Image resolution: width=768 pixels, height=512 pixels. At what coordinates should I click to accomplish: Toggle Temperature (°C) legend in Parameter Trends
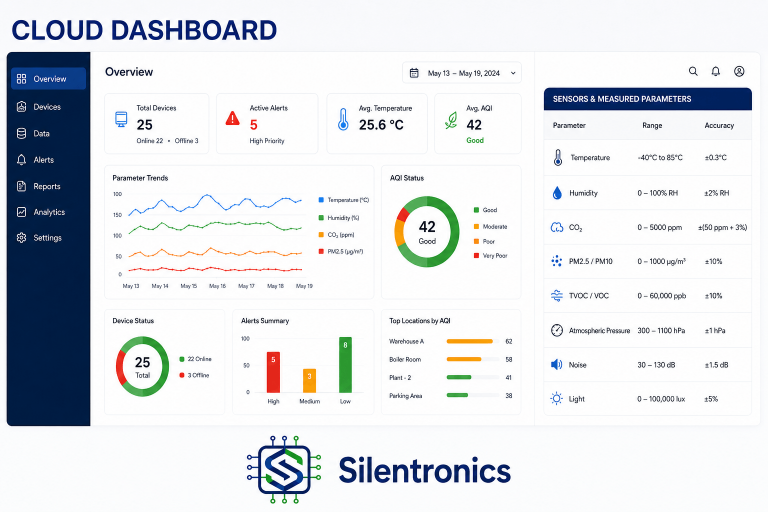pyautogui.click(x=344, y=200)
